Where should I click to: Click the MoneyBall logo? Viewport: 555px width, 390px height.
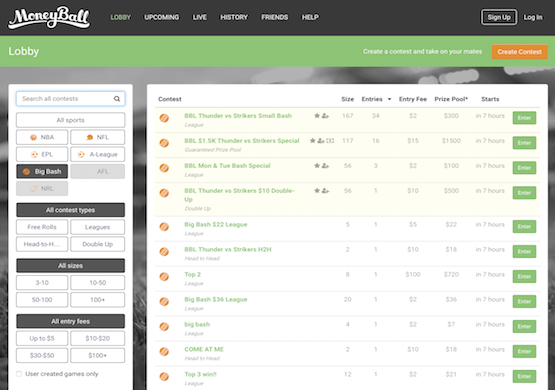point(49,17)
